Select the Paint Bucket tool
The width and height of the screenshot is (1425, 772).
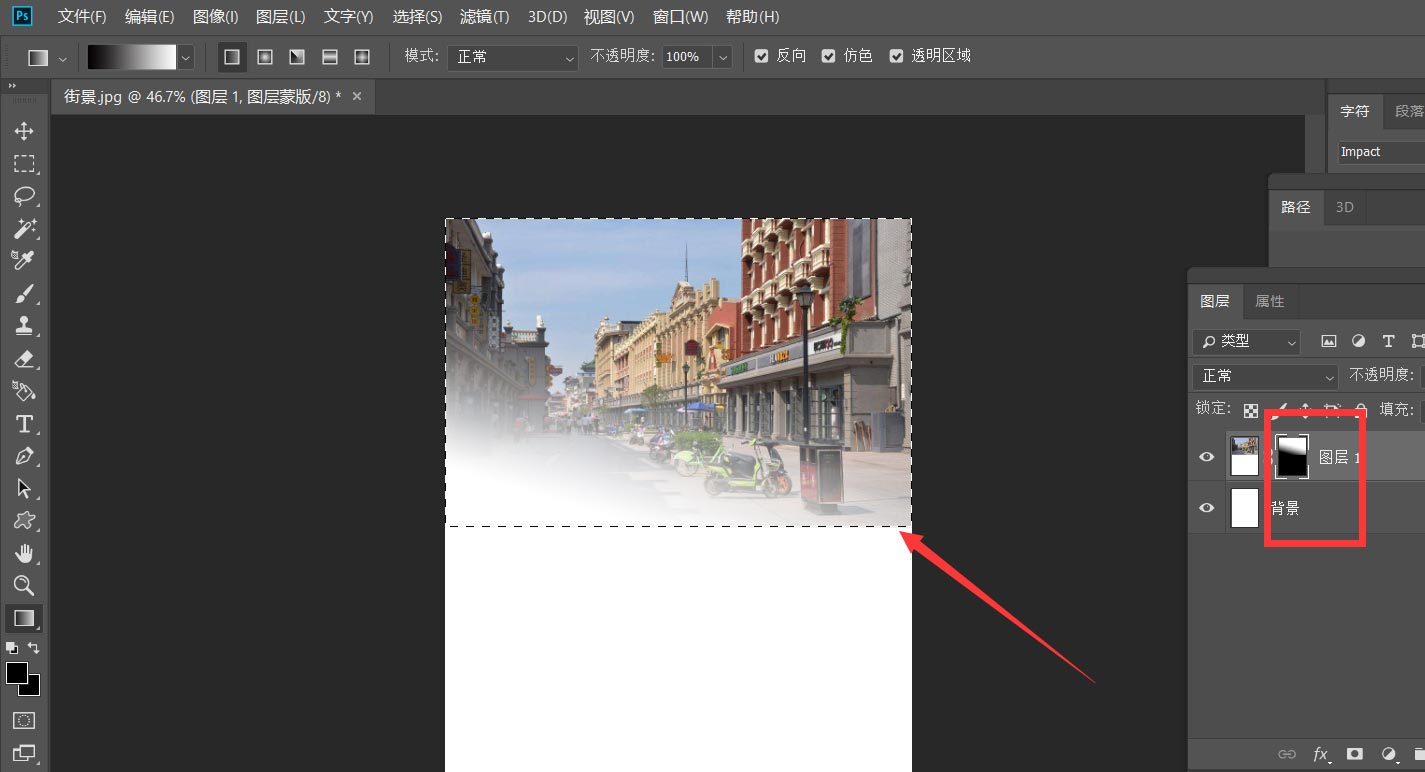(24, 390)
